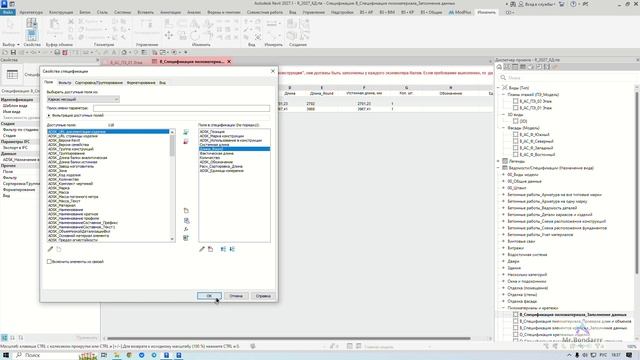Image resolution: width=640 pixels, height=360 pixels.
Task: Select the highlighted Длина_Round field in schedule list
Action: coord(234,149)
